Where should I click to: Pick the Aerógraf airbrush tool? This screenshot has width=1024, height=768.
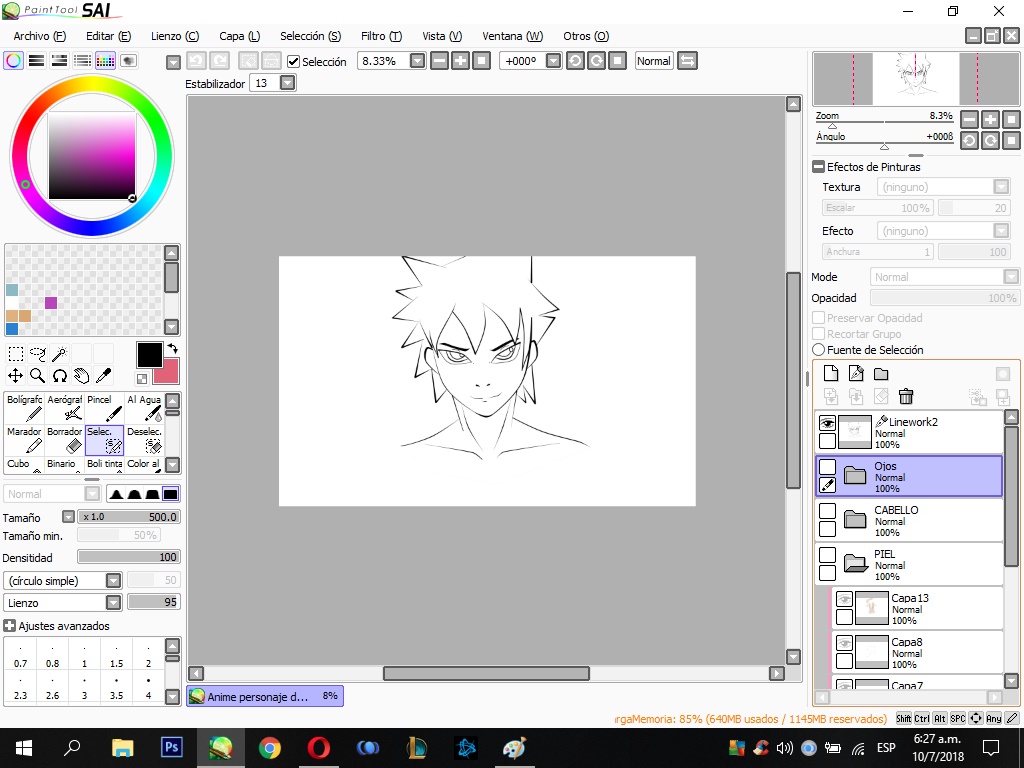(65, 408)
